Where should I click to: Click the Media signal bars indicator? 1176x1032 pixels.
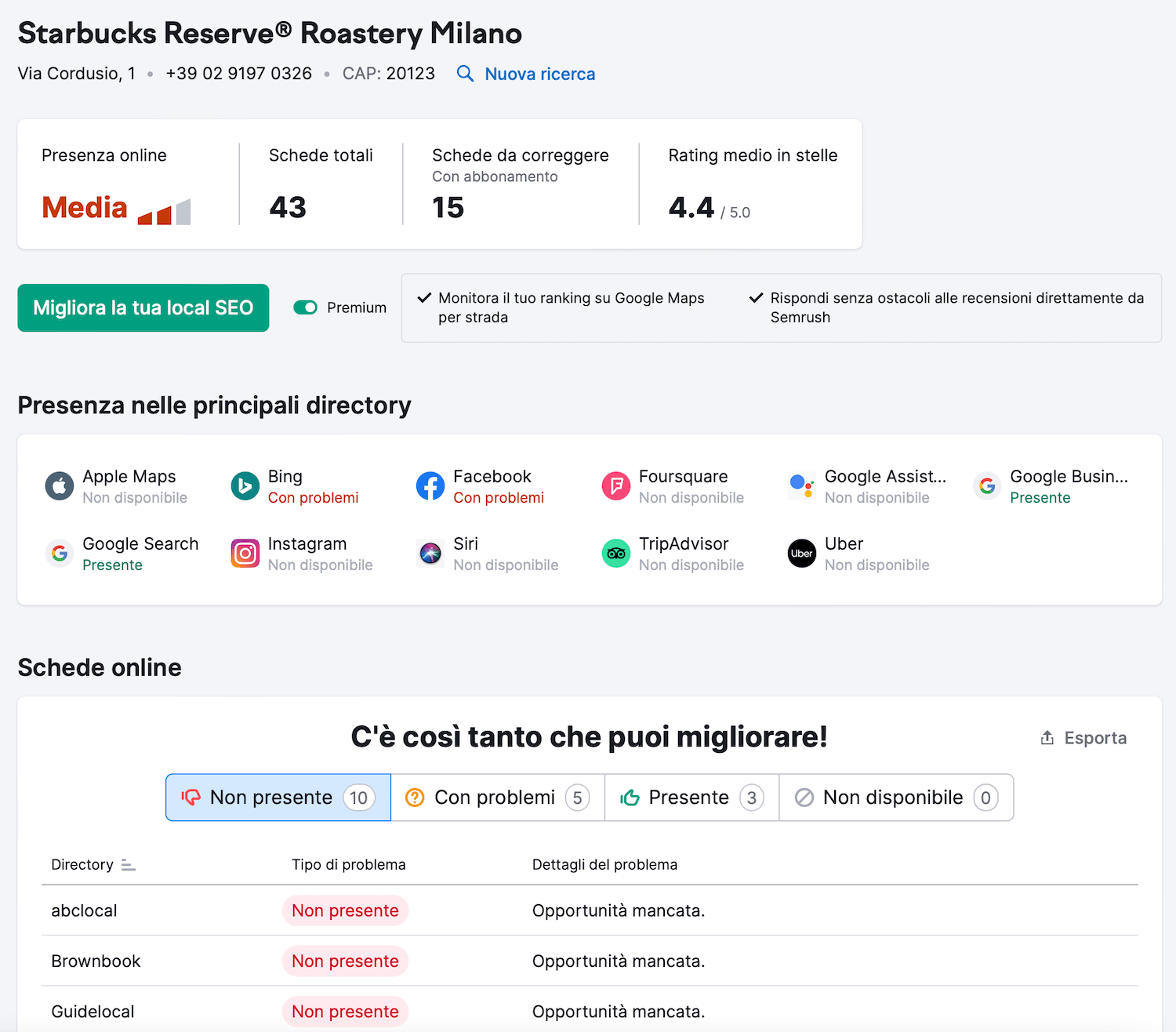point(164,212)
